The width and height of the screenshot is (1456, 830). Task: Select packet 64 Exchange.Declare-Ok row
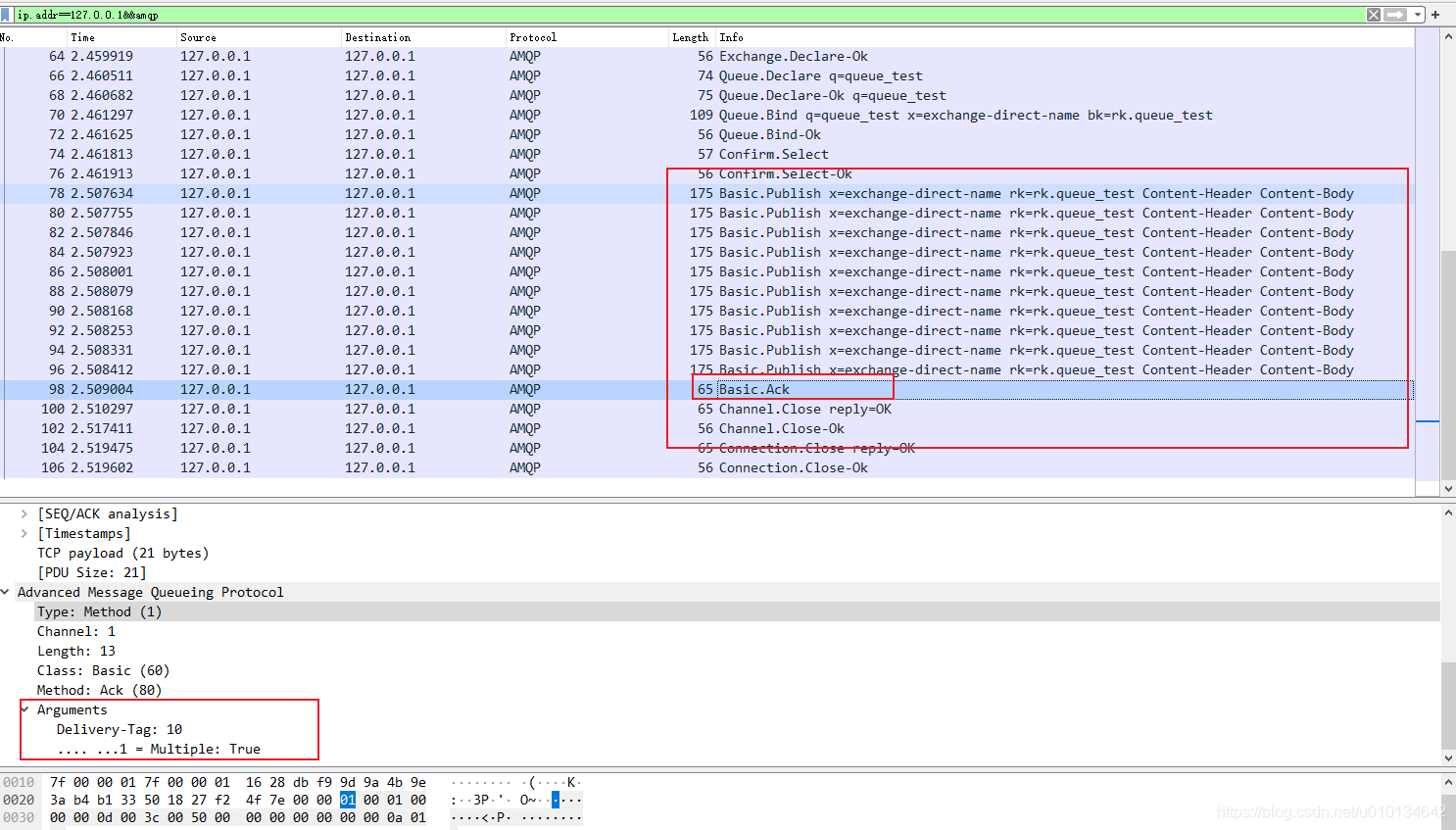(707, 56)
